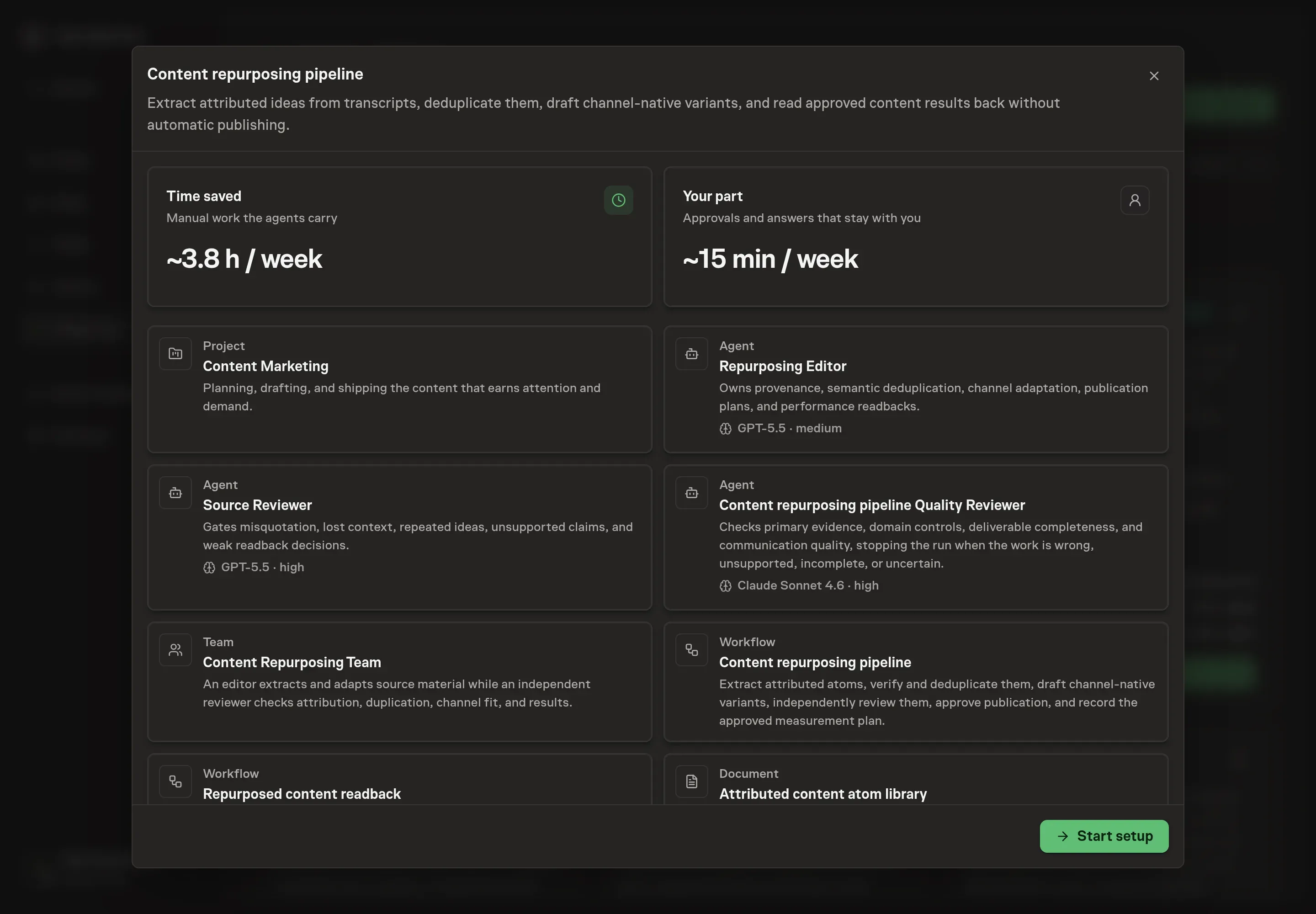Click the dialog title Content repurposing pipeline
Viewport: 1316px width, 914px height.
pyautogui.click(x=255, y=74)
